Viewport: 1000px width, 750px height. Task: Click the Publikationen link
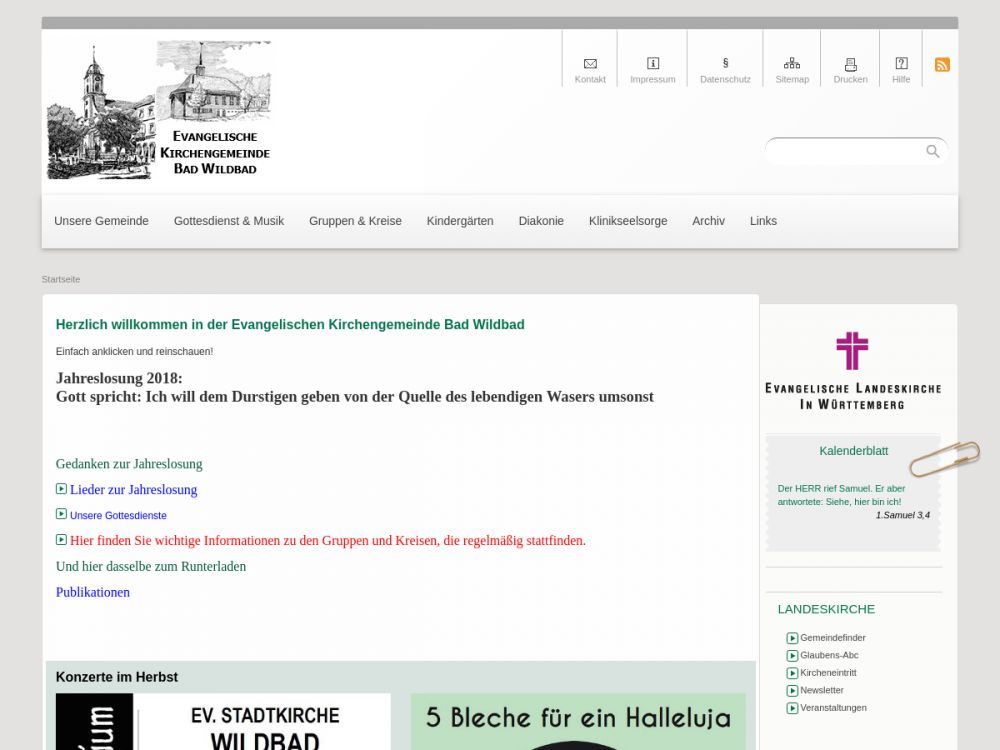93,592
